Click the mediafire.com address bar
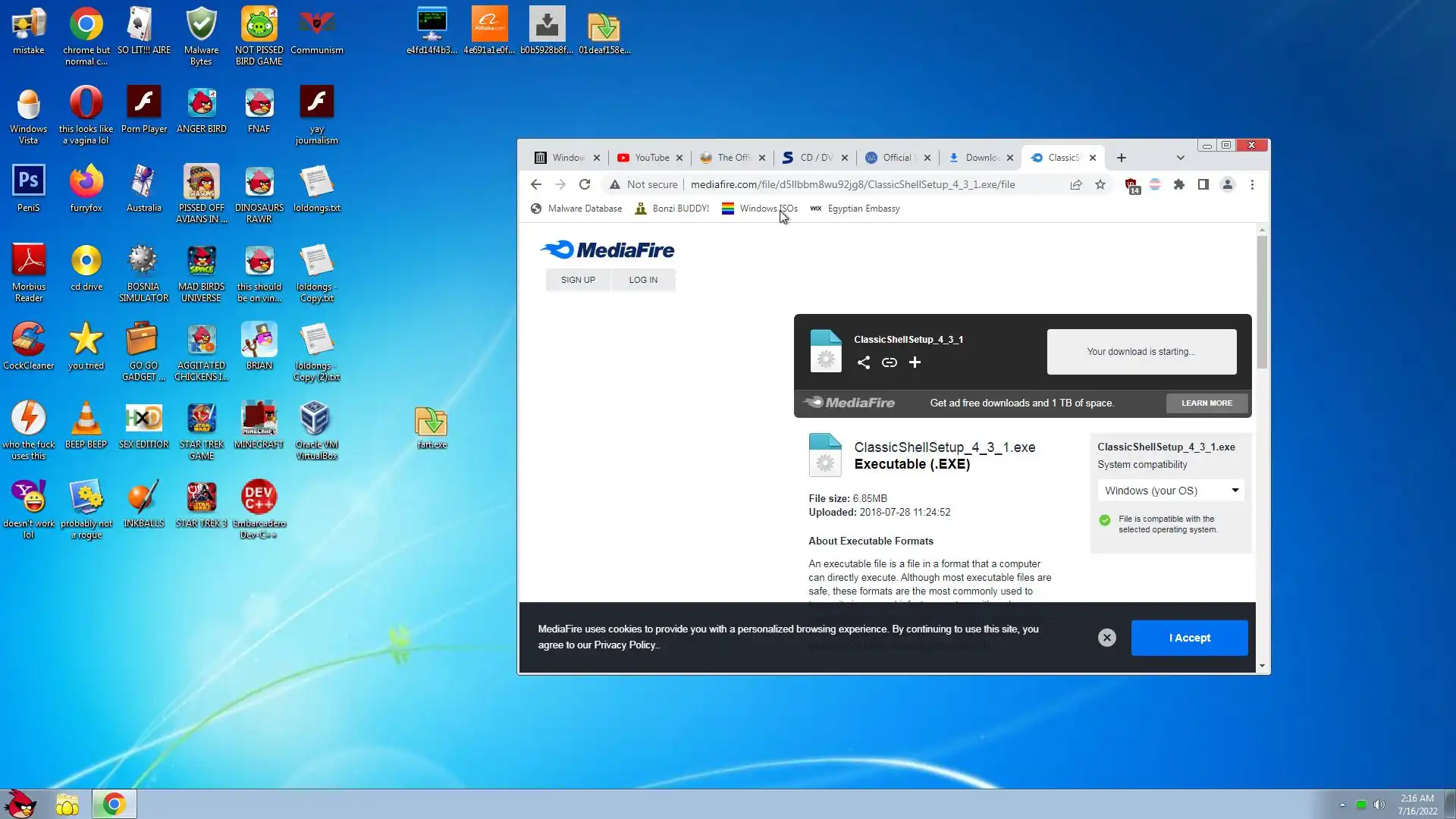The width and height of the screenshot is (1456, 819). 852,184
